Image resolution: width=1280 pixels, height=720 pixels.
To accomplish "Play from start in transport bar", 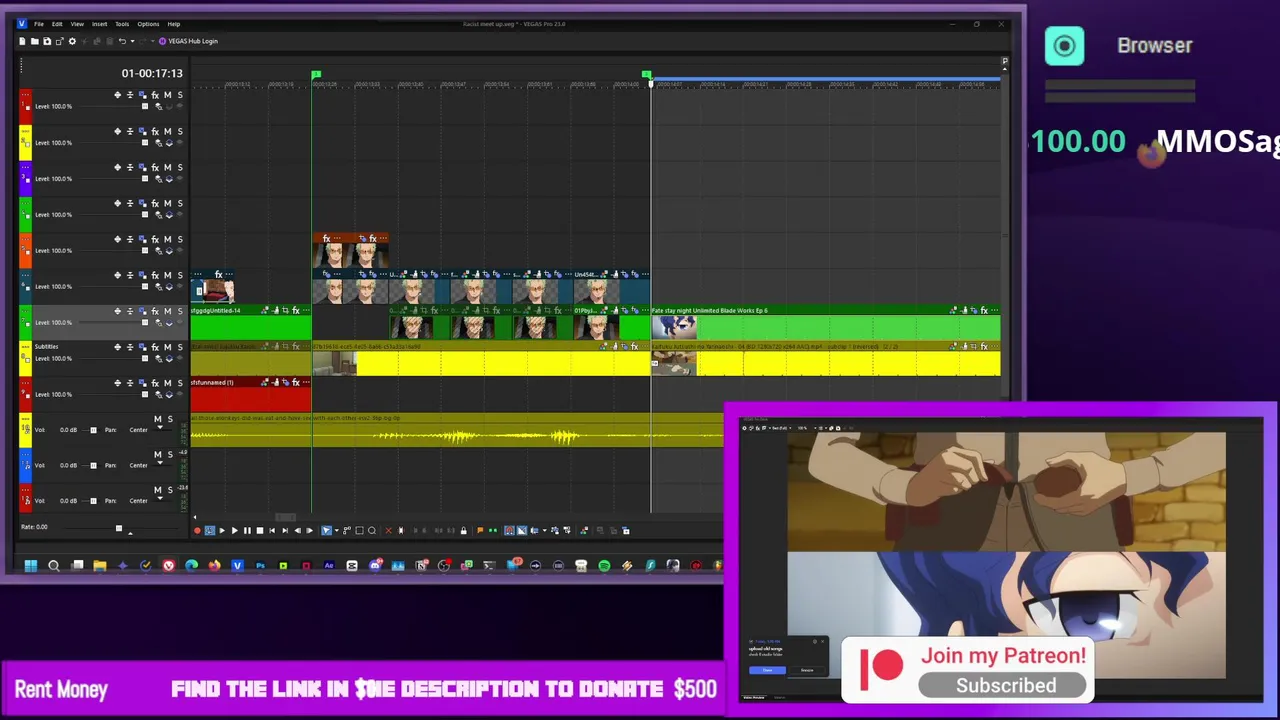I will click(x=222, y=530).
